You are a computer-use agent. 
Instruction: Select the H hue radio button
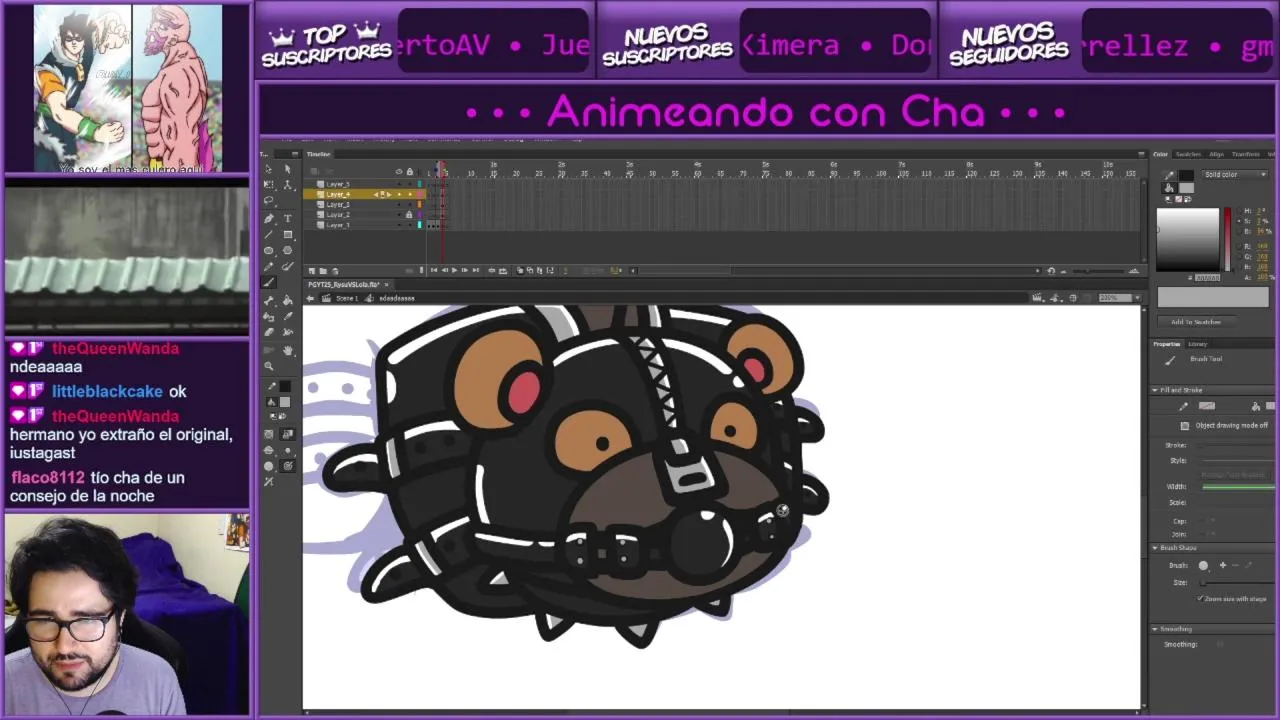pyautogui.click(x=1240, y=210)
